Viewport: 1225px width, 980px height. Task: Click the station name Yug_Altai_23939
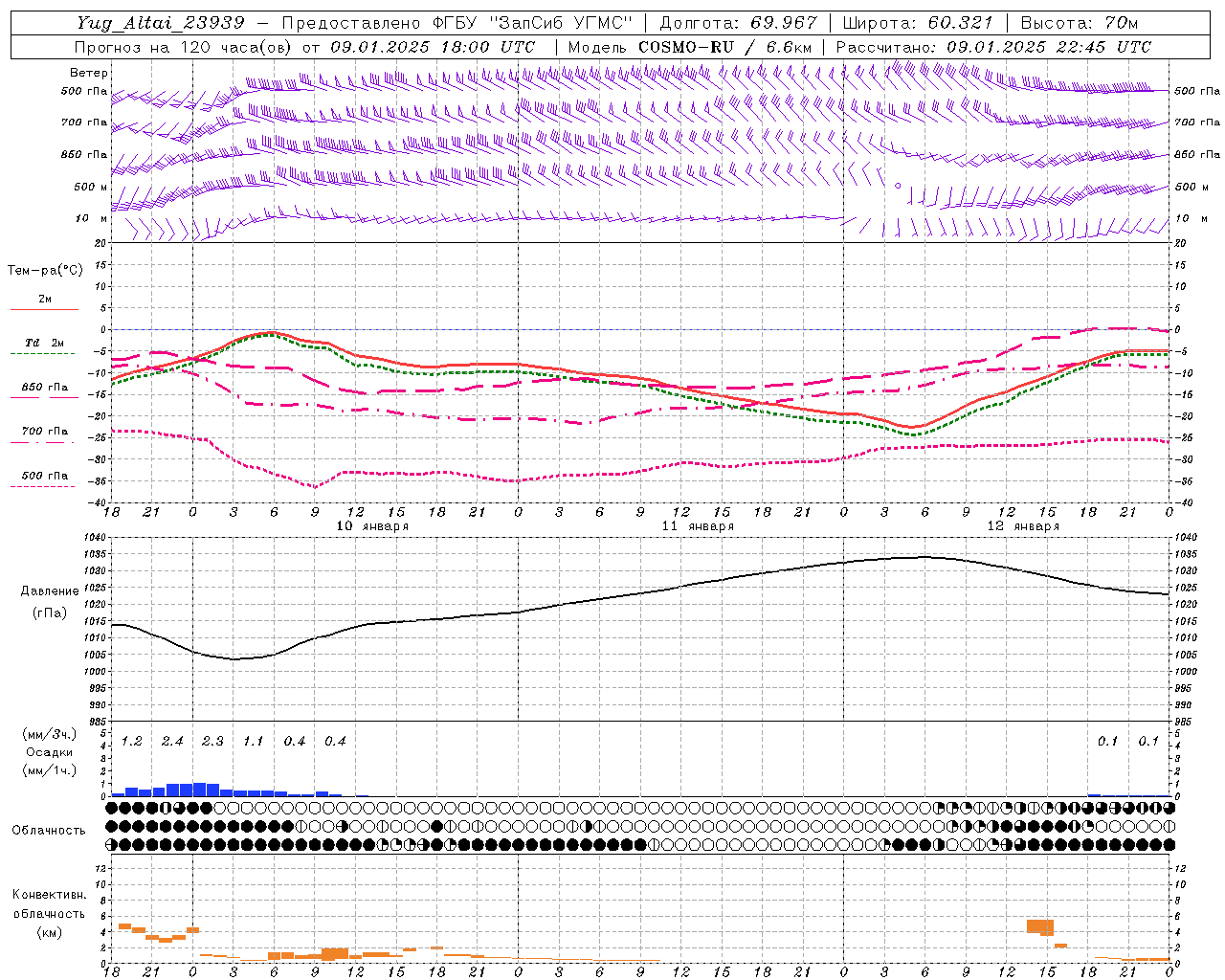pos(161,23)
